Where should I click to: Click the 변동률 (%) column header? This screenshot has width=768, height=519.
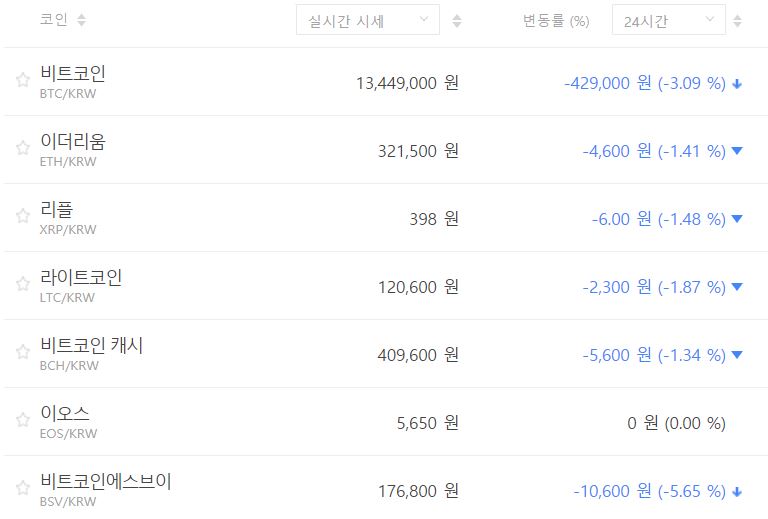(555, 21)
